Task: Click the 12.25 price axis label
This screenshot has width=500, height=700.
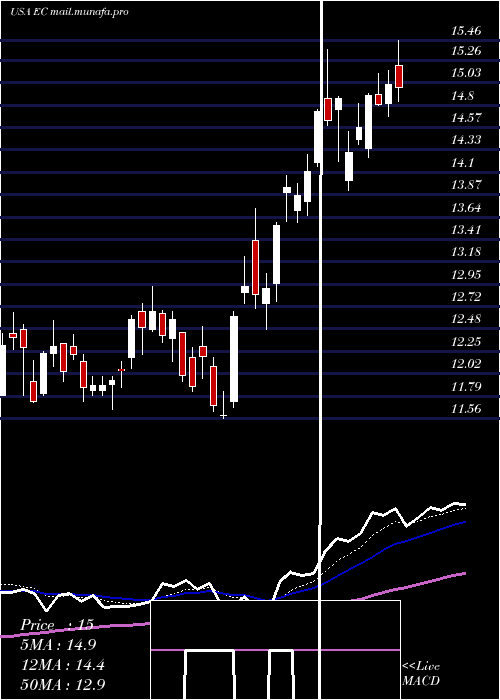Action: coord(466,342)
